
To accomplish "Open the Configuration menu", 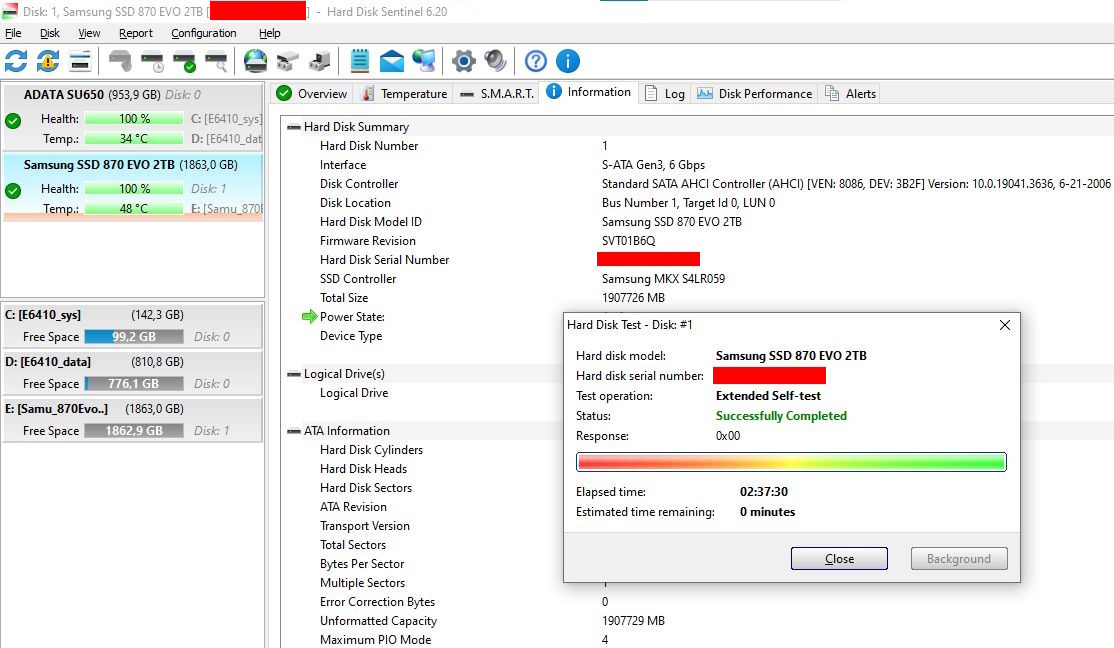I will click(x=203, y=33).
